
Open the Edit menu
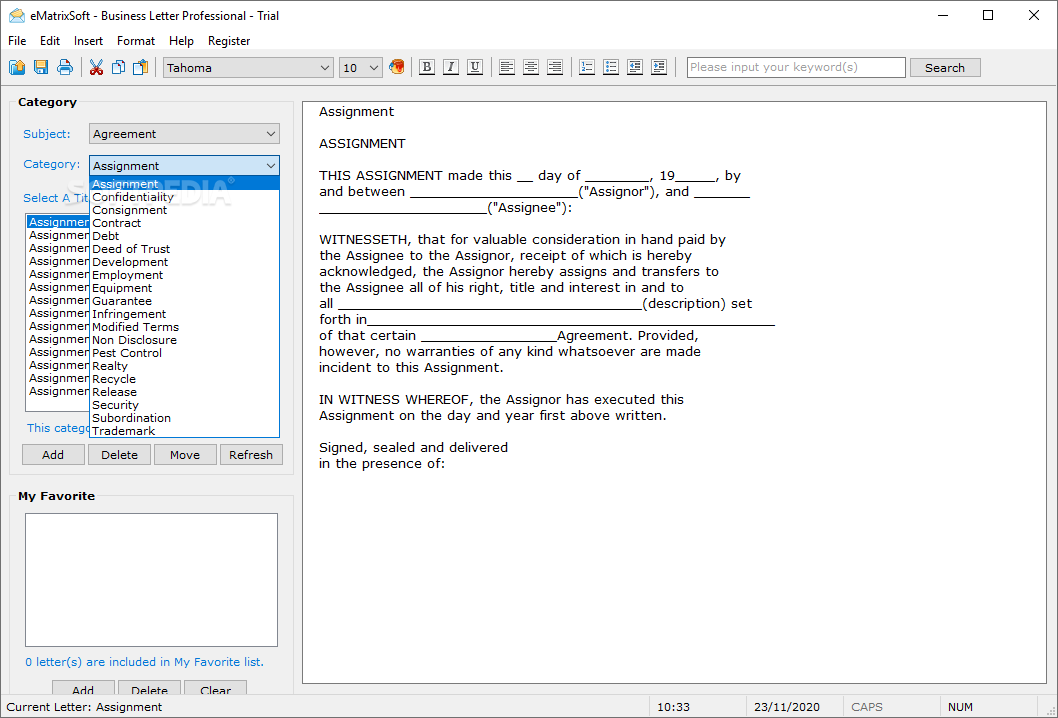[50, 41]
